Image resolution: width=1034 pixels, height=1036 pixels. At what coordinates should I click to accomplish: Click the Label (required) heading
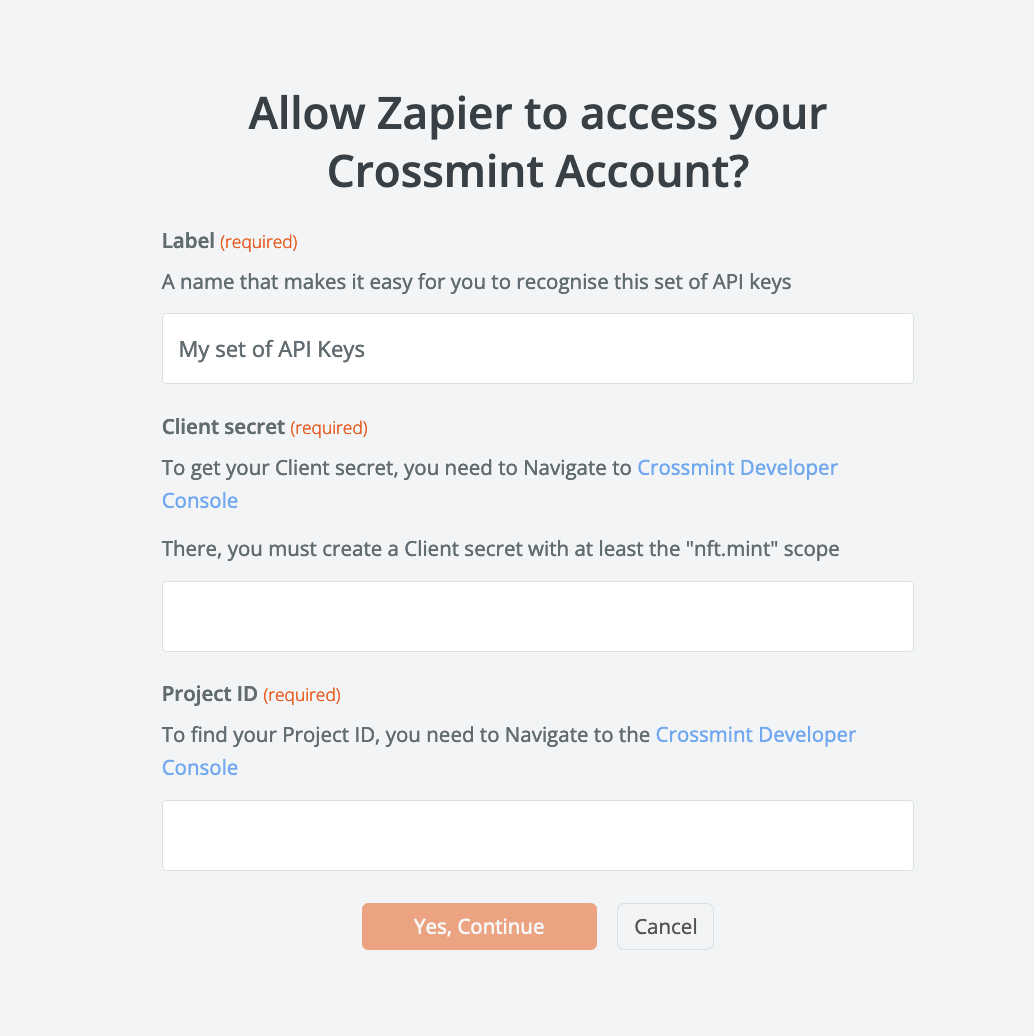click(188, 240)
